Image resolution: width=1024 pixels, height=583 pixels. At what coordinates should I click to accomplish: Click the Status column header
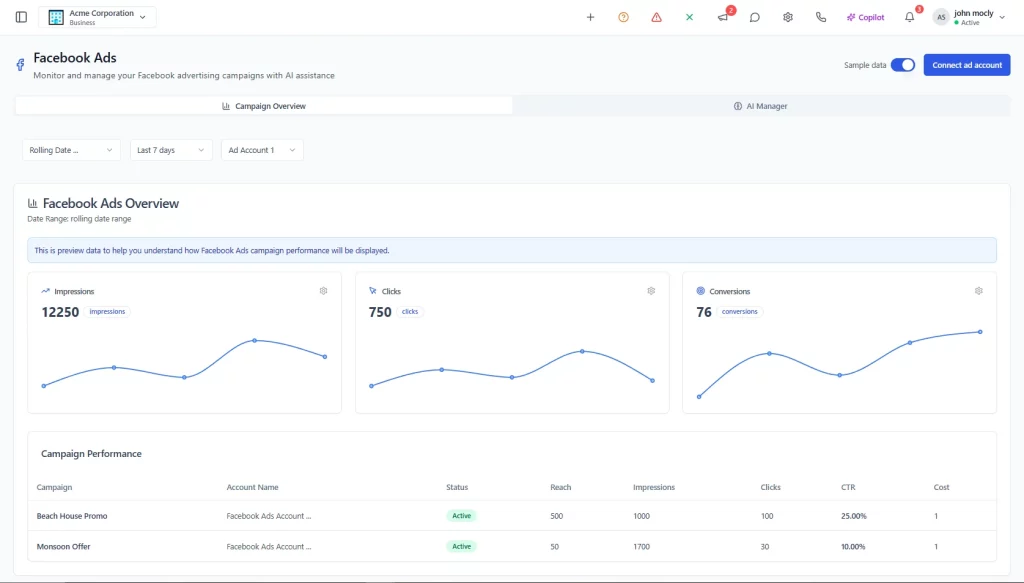[x=457, y=487]
